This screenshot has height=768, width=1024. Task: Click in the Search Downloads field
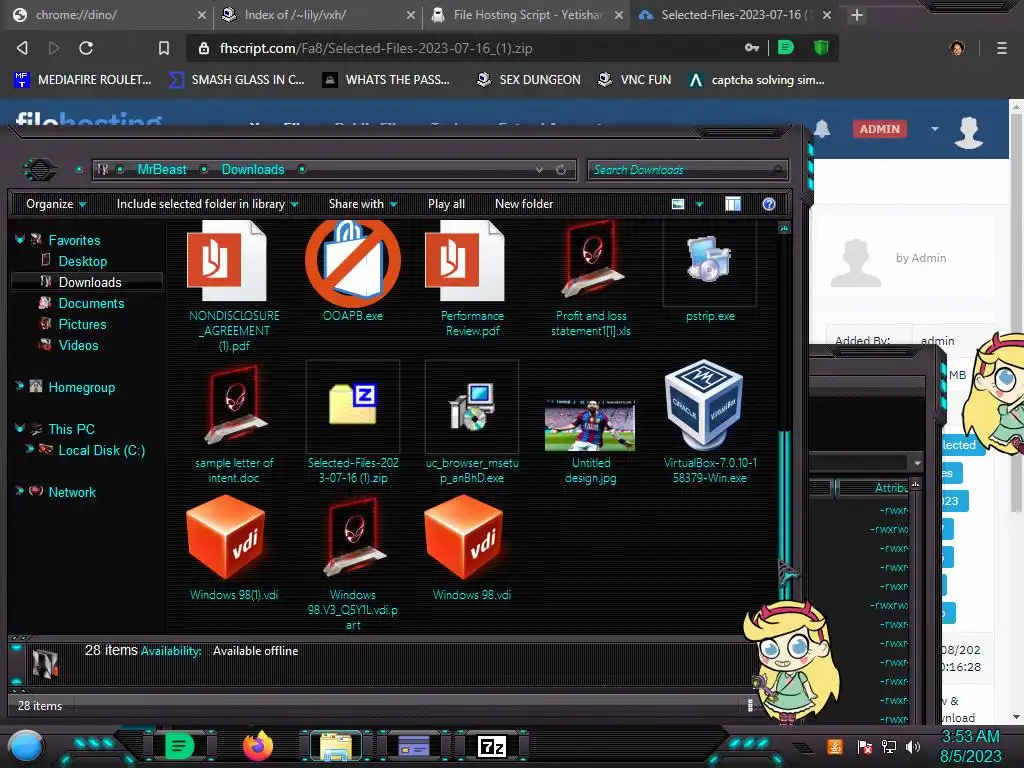[687, 170]
